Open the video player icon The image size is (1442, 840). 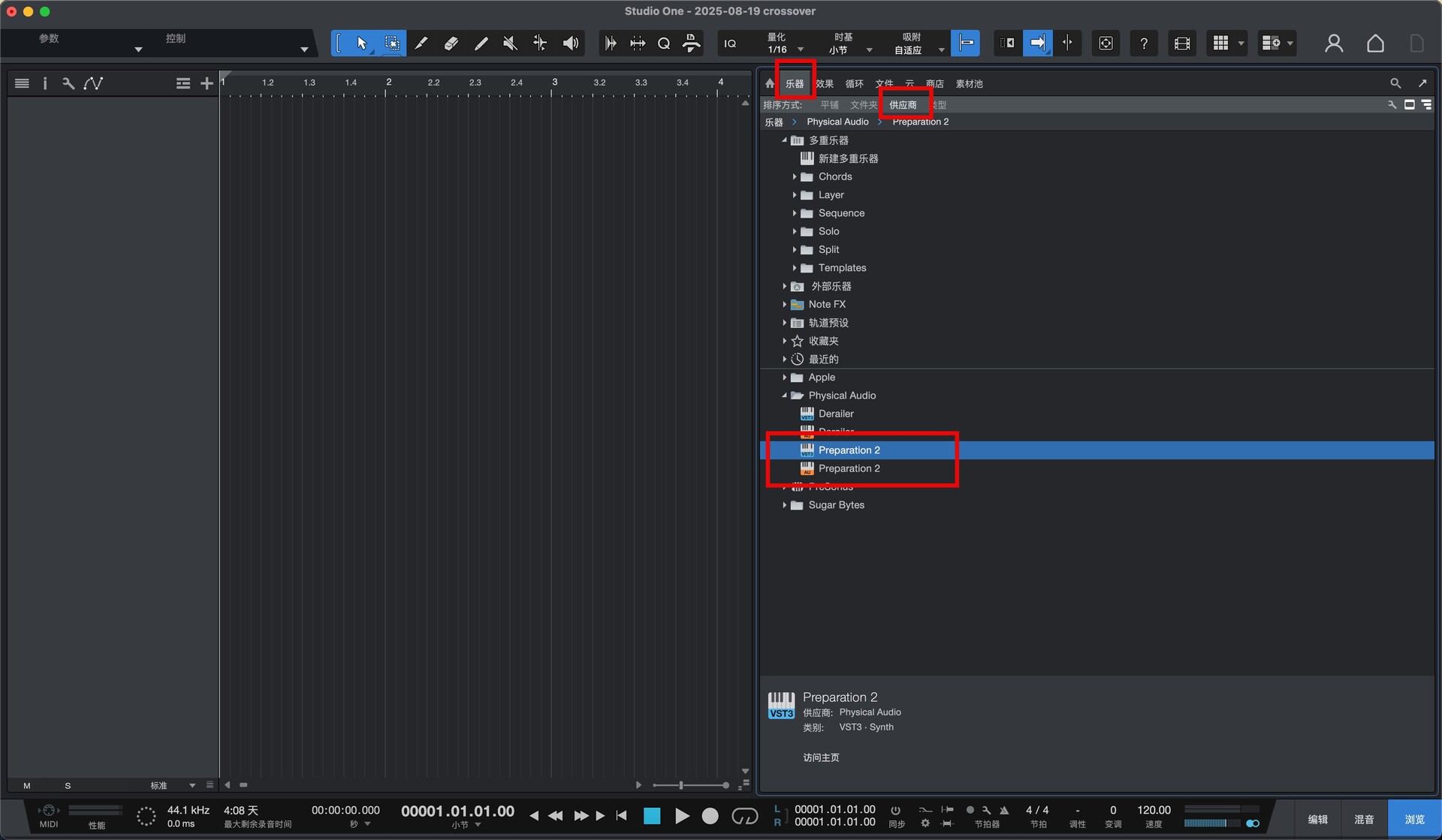[1182, 44]
